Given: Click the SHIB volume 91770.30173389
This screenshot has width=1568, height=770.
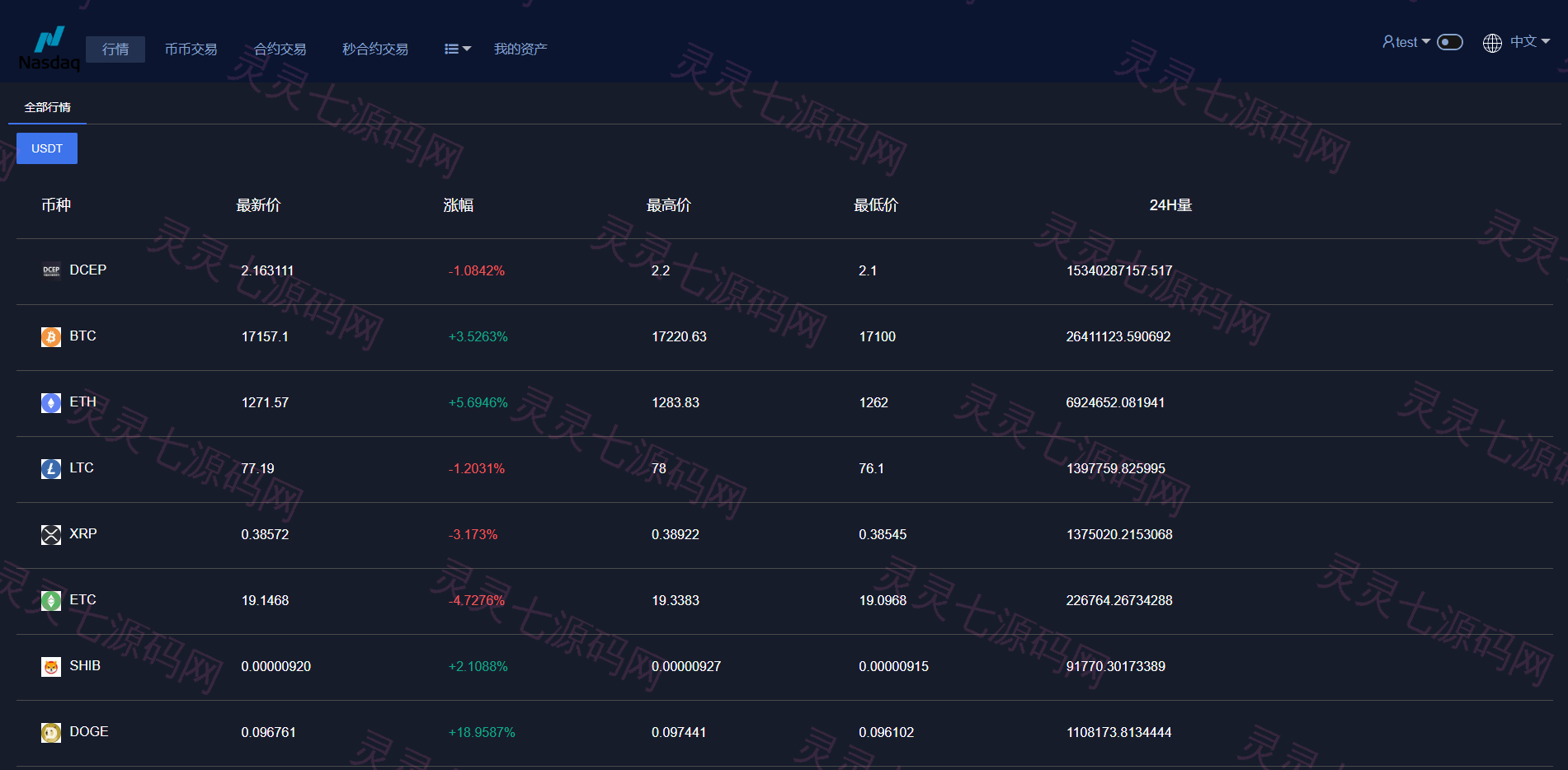Looking at the screenshot, I should (x=1116, y=666).
